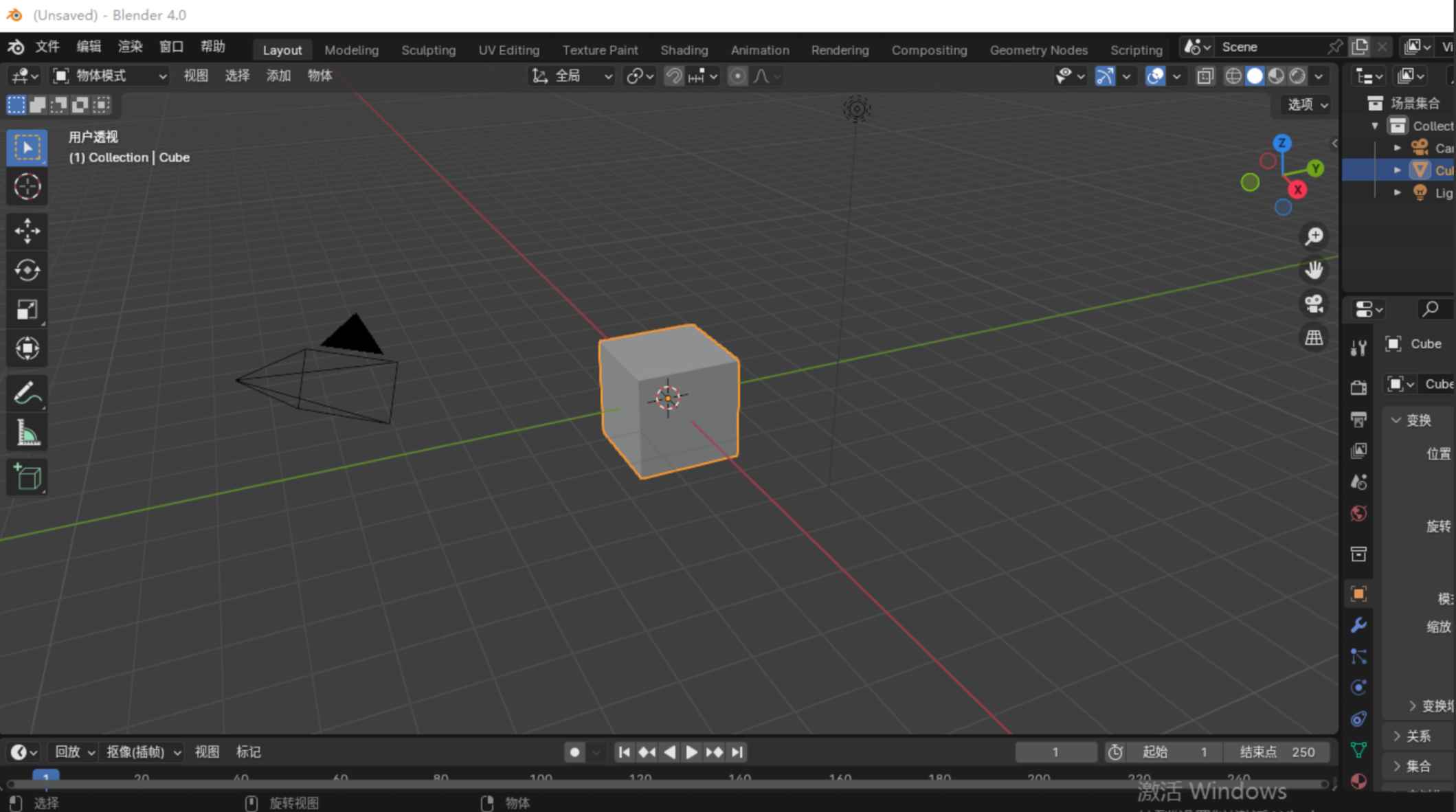Activate the Measure tool
1456x812 pixels.
[27, 432]
